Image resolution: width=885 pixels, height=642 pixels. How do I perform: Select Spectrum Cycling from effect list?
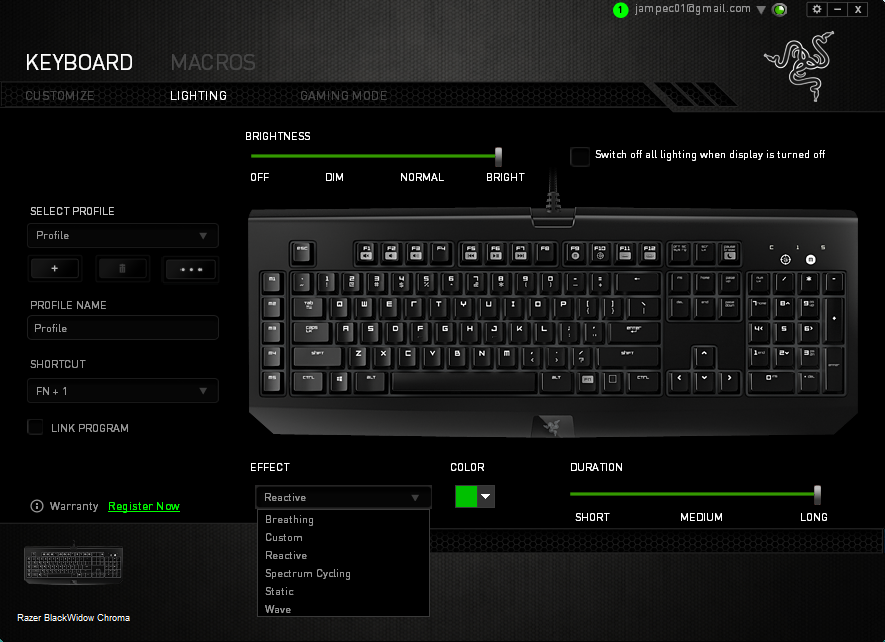tap(308, 573)
